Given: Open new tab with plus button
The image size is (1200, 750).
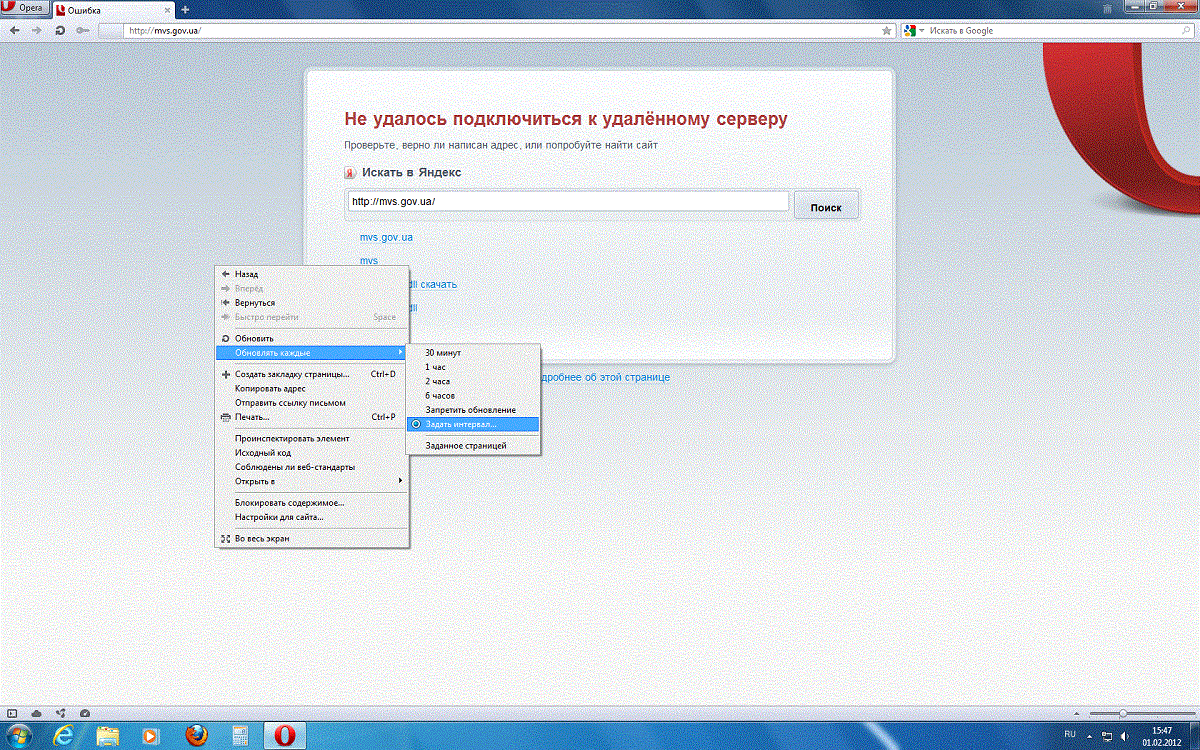Looking at the screenshot, I should pos(185,9).
